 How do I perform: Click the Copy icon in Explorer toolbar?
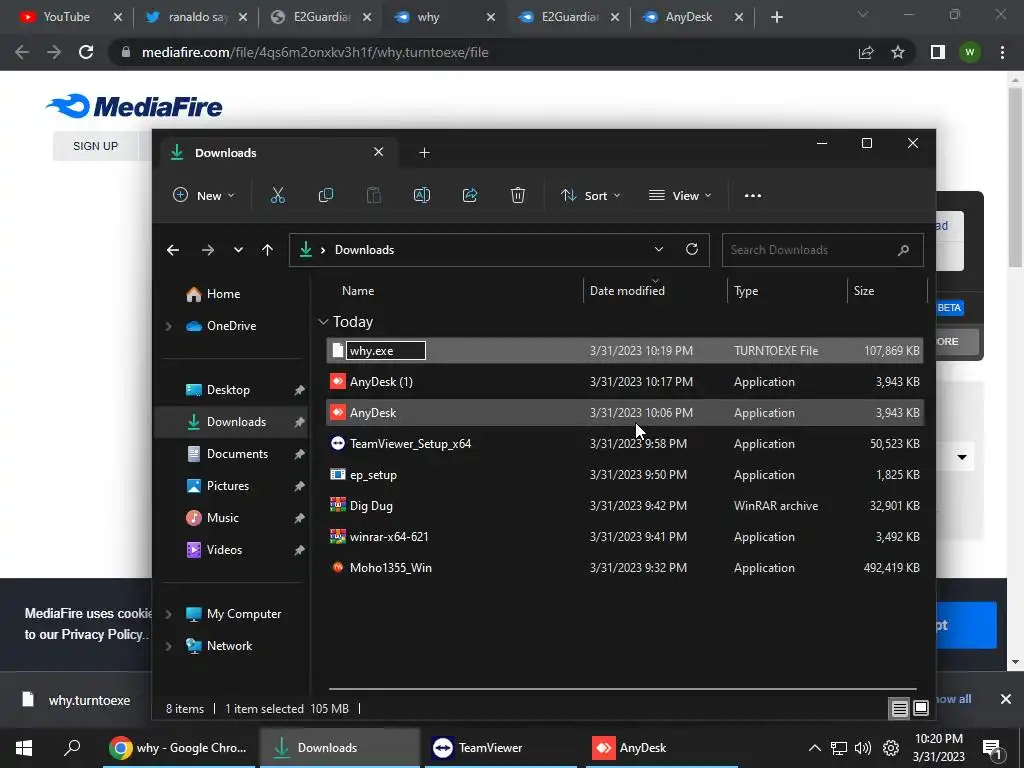pos(325,195)
